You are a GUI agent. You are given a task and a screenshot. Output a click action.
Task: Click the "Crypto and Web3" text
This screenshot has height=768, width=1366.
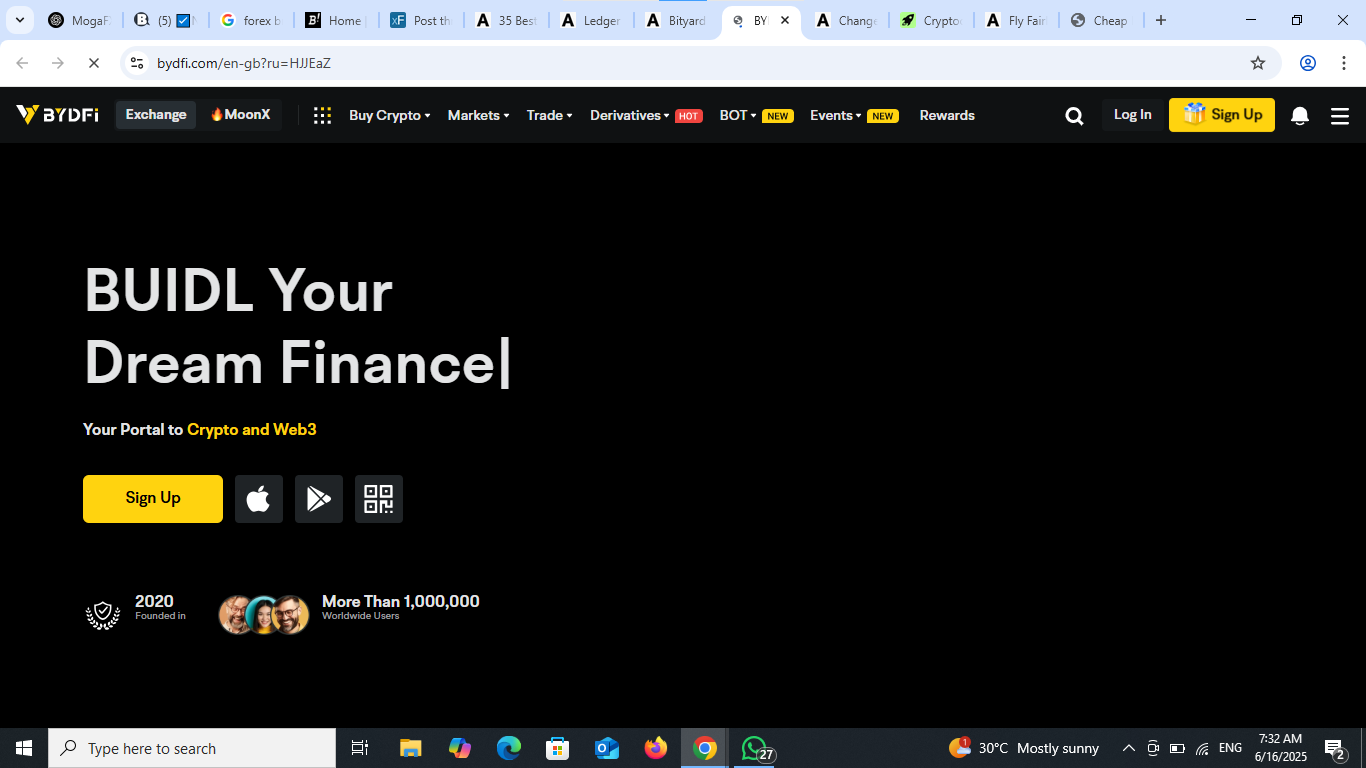pos(252,429)
